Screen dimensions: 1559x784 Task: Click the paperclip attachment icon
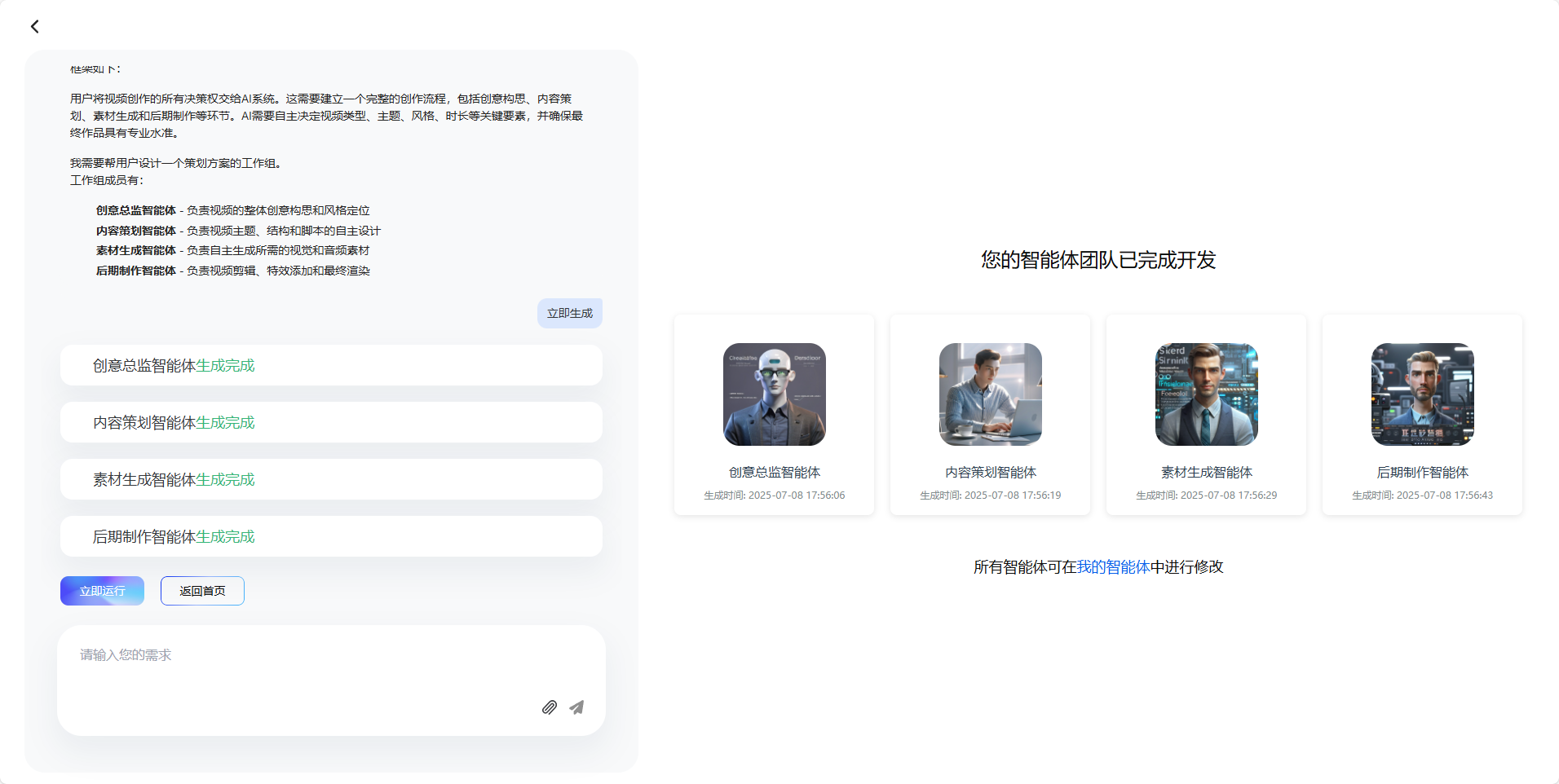click(550, 707)
